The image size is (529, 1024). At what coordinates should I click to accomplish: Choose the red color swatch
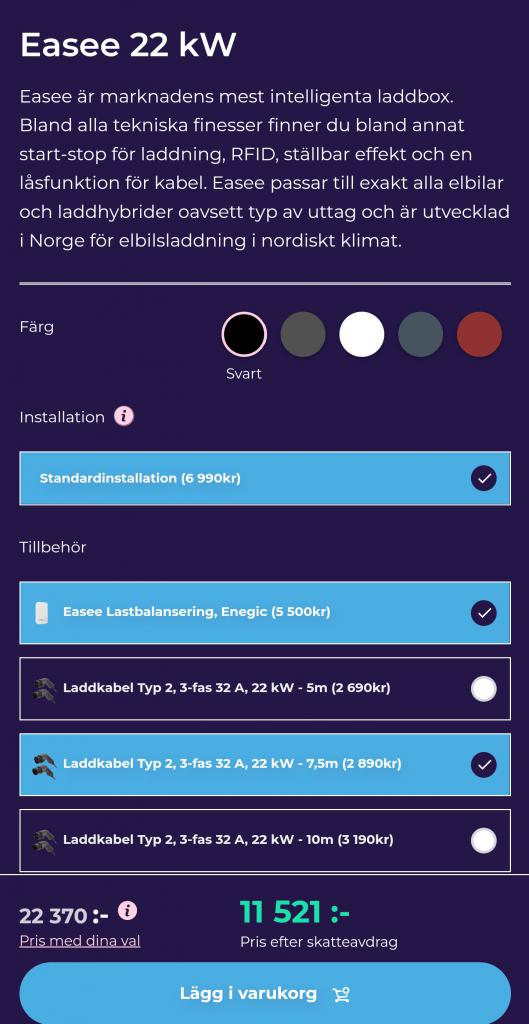pyautogui.click(x=479, y=334)
